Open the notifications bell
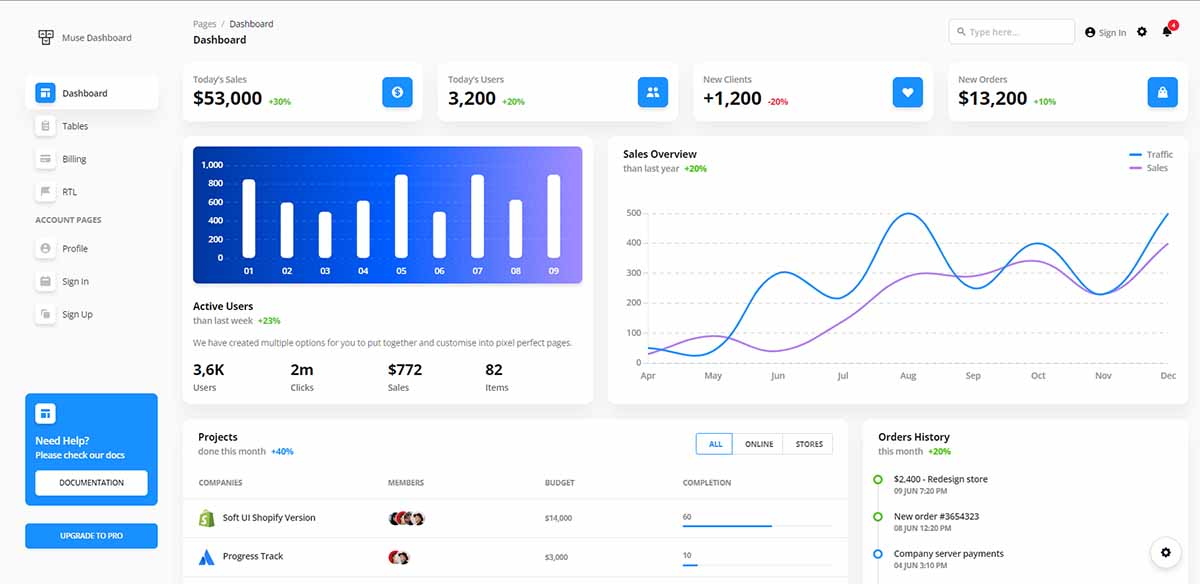The width and height of the screenshot is (1200, 584). (x=1166, y=31)
